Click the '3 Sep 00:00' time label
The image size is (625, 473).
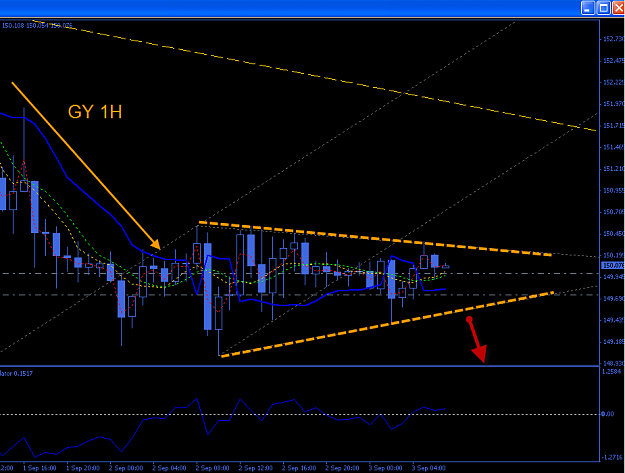(x=385, y=468)
